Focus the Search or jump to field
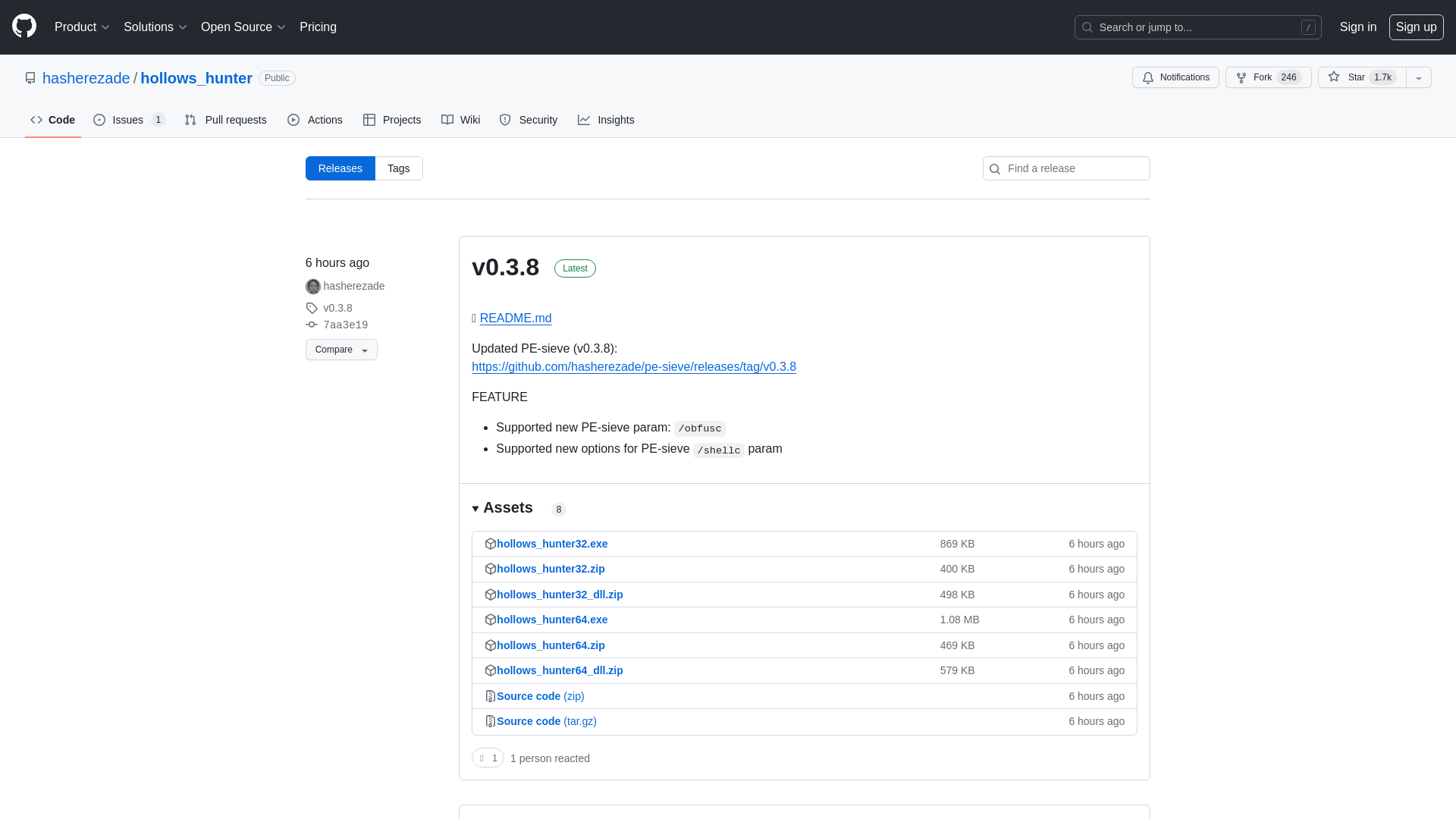The height and width of the screenshot is (819, 1456). pyautogui.click(x=1198, y=27)
